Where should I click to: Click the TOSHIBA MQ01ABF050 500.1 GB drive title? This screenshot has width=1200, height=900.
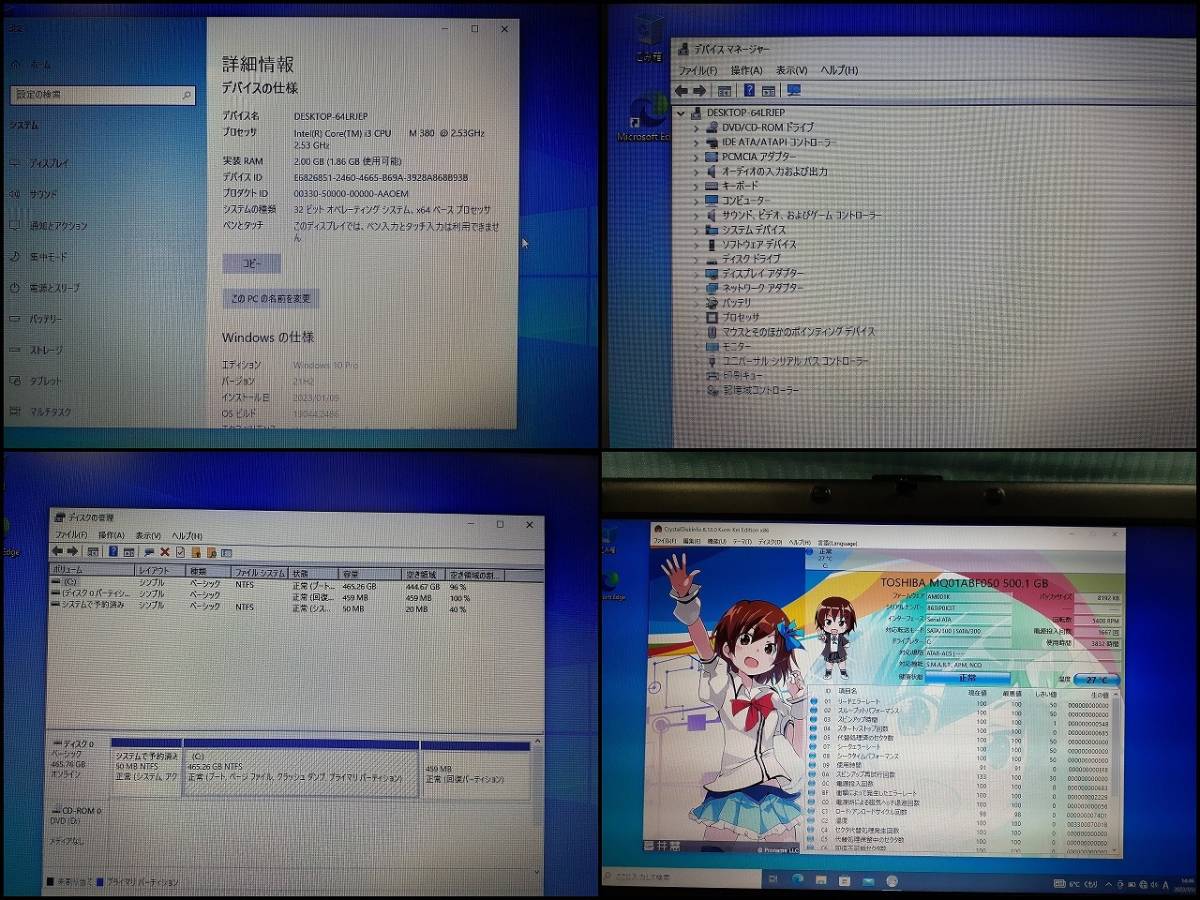click(x=964, y=582)
